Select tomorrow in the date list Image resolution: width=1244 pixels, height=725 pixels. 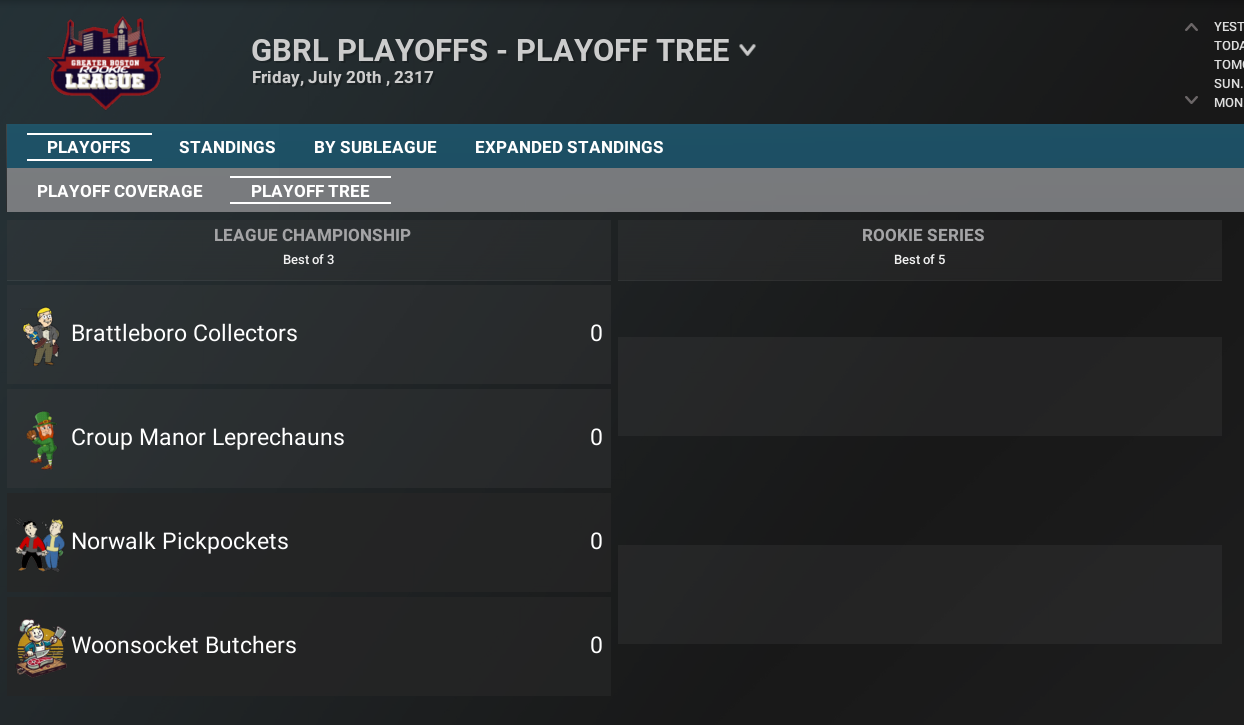coord(1228,65)
